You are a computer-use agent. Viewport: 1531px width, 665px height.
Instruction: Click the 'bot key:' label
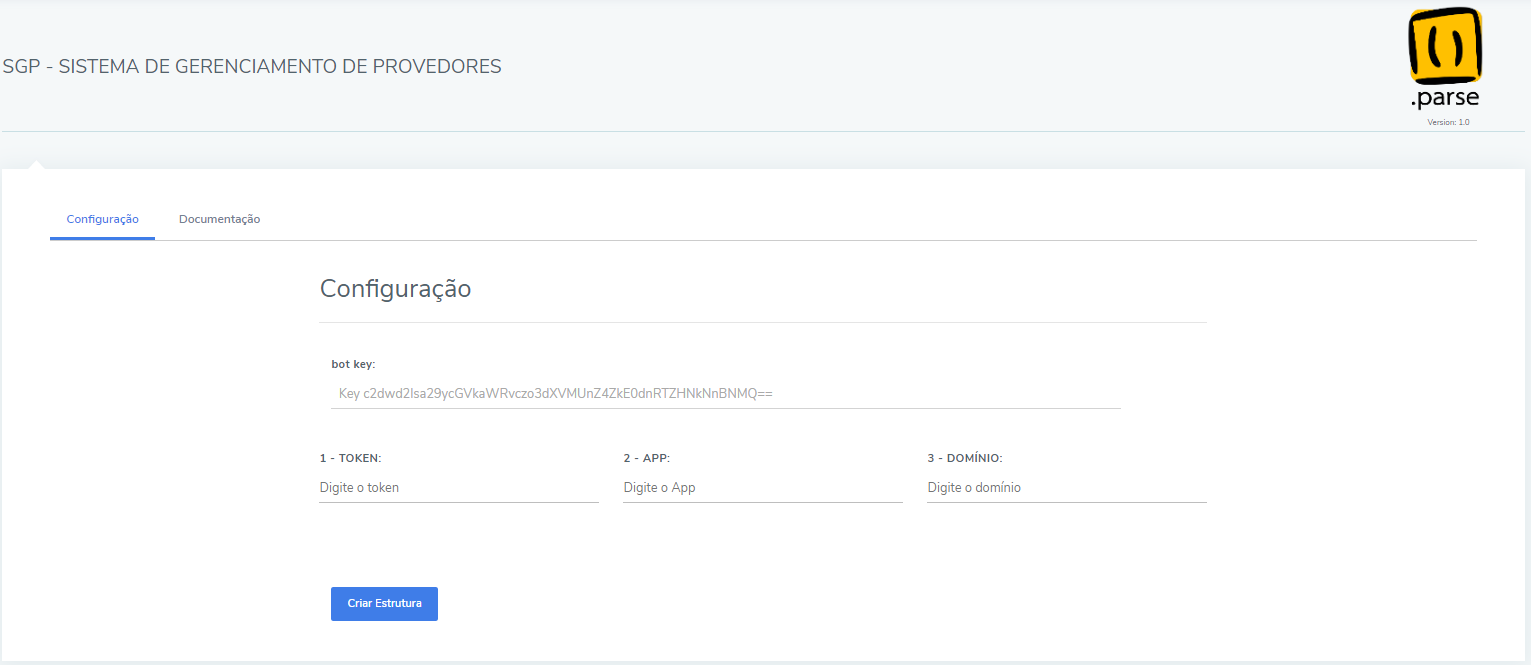pos(353,364)
